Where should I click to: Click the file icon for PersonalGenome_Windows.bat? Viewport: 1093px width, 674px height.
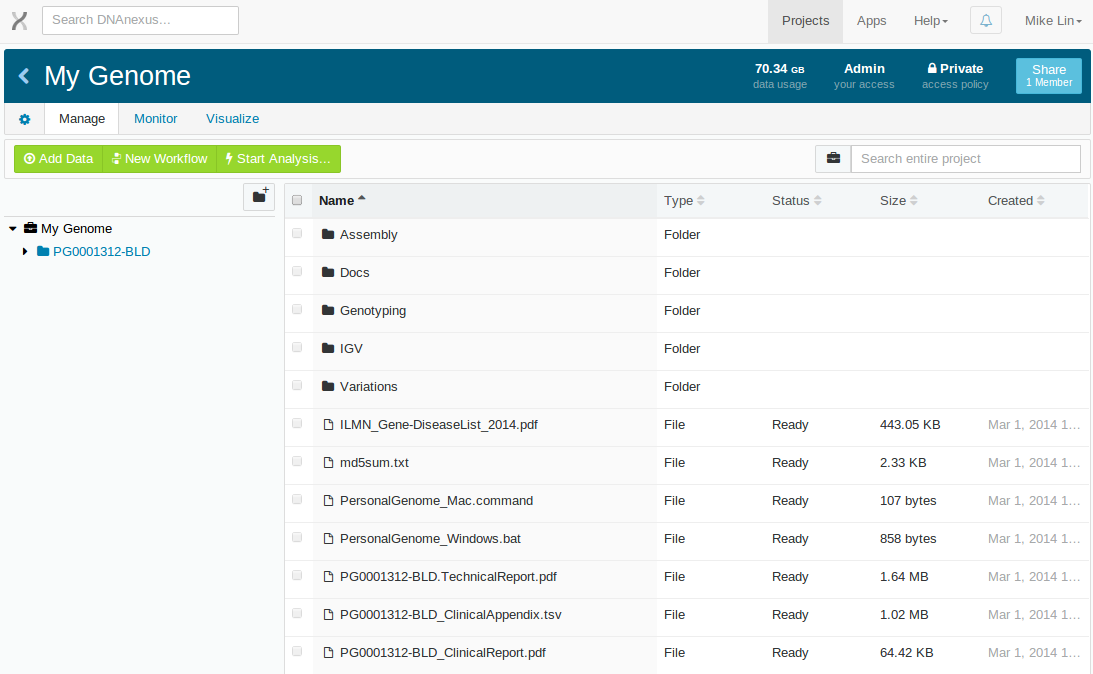[x=328, y=538]
